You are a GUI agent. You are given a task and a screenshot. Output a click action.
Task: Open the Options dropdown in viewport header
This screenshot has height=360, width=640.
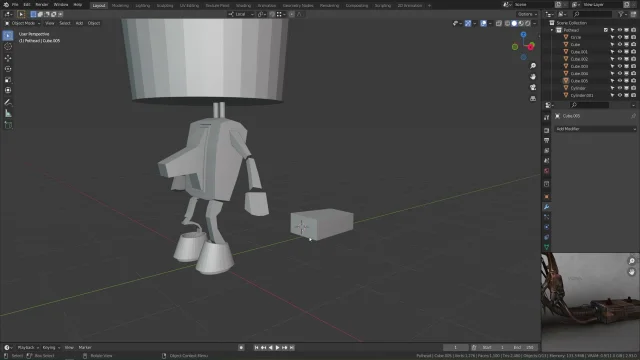tap(527, 14)
